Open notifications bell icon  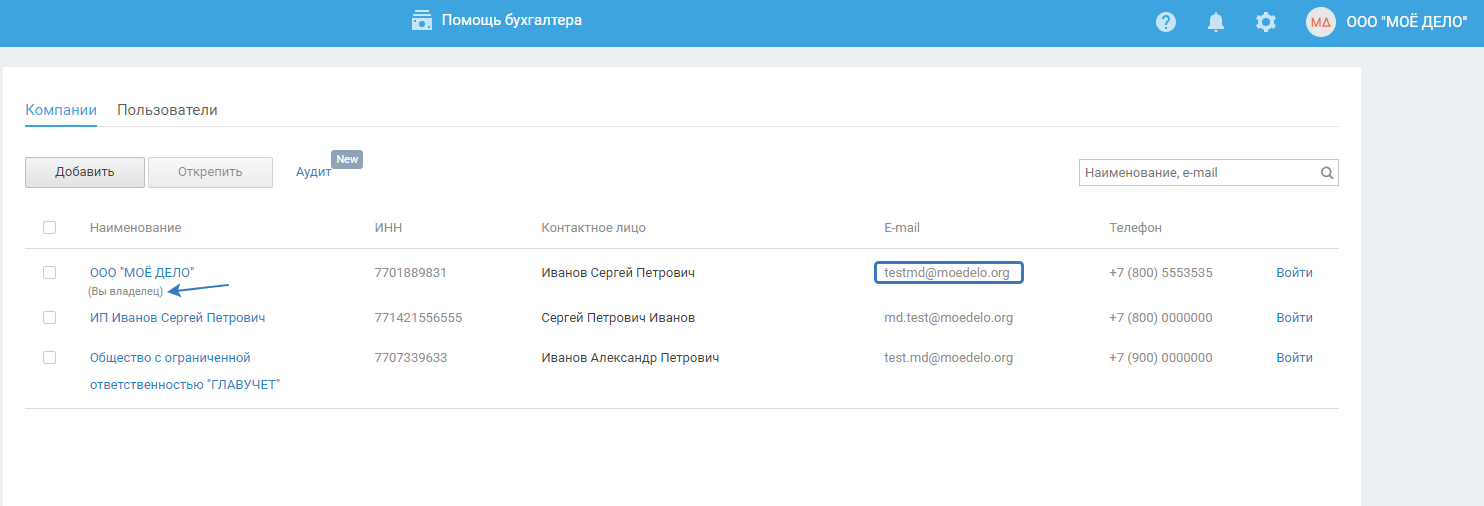click(1216, 22)
